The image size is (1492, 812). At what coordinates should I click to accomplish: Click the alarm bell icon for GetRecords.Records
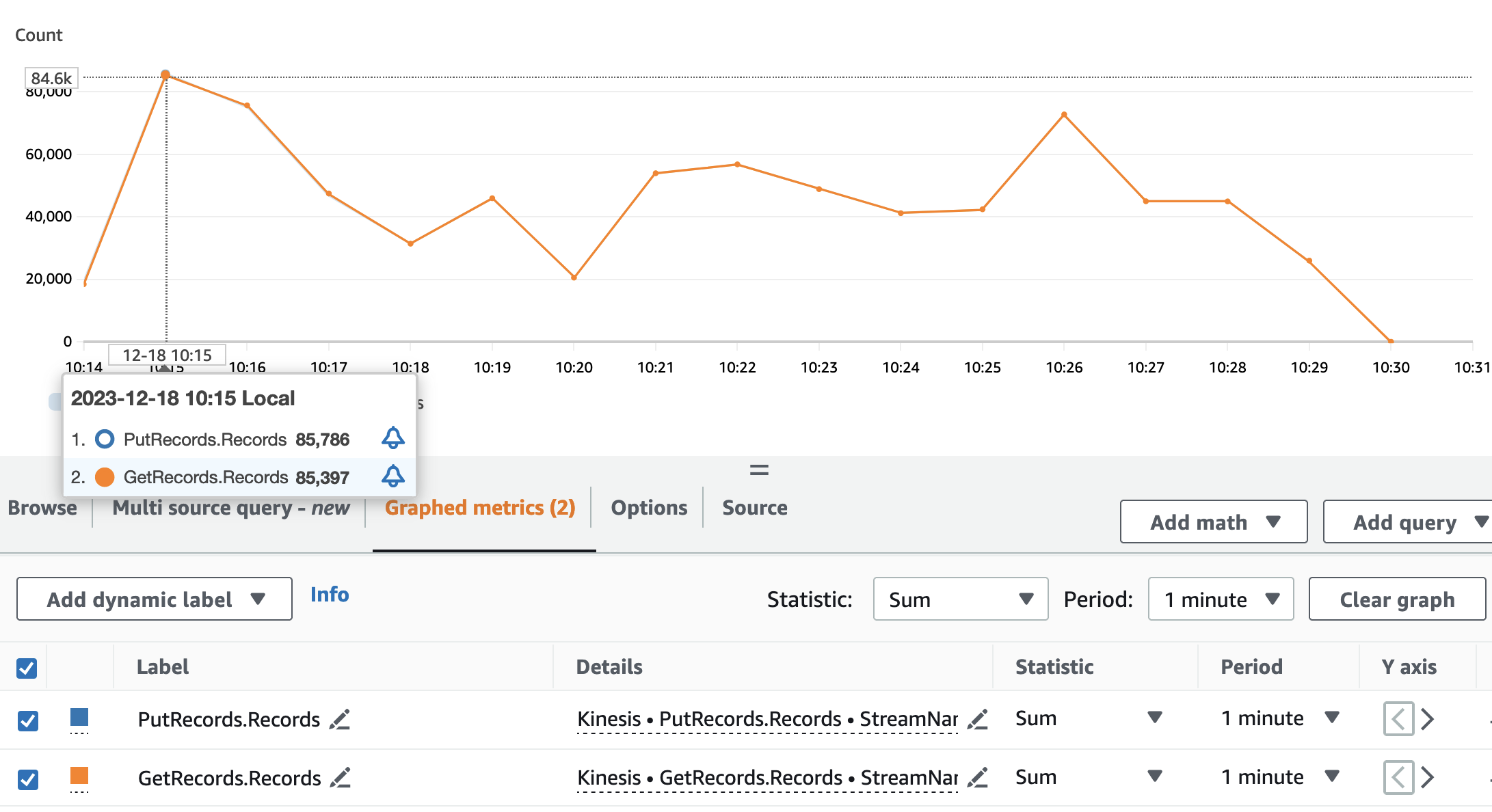pos(392,476)
